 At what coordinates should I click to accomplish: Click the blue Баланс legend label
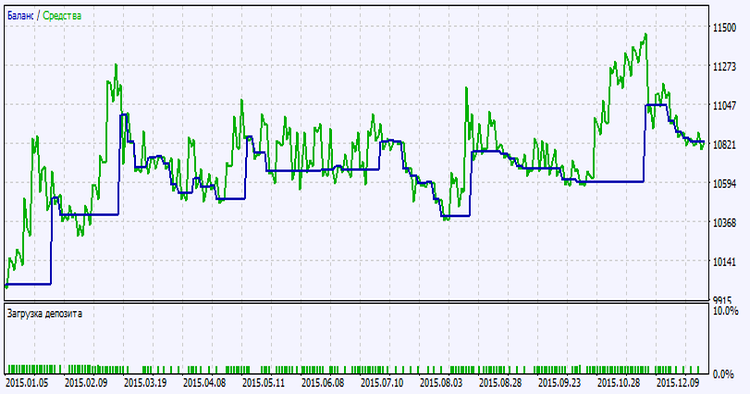tap(21, 16)
